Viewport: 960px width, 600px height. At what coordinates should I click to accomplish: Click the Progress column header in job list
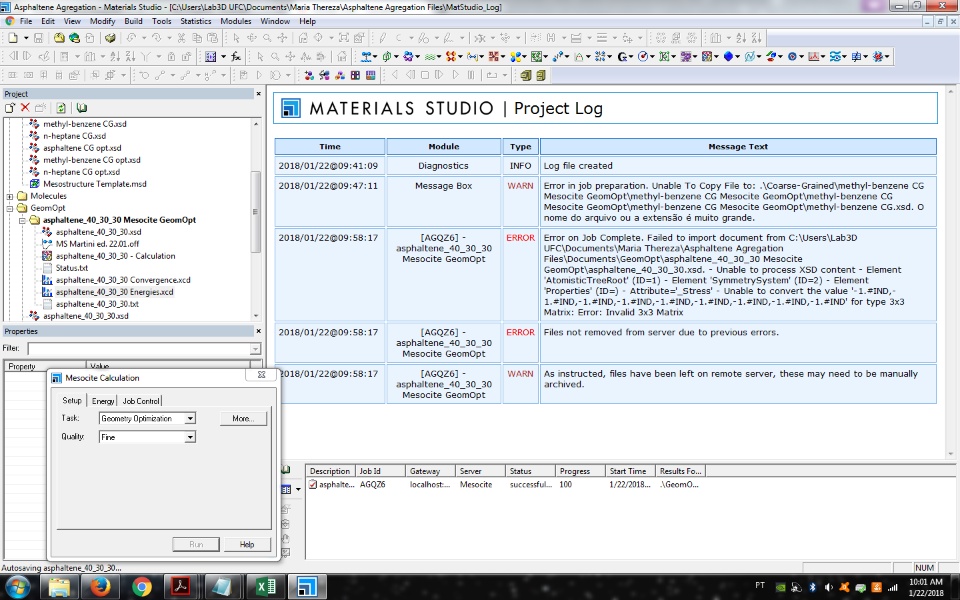580,471
